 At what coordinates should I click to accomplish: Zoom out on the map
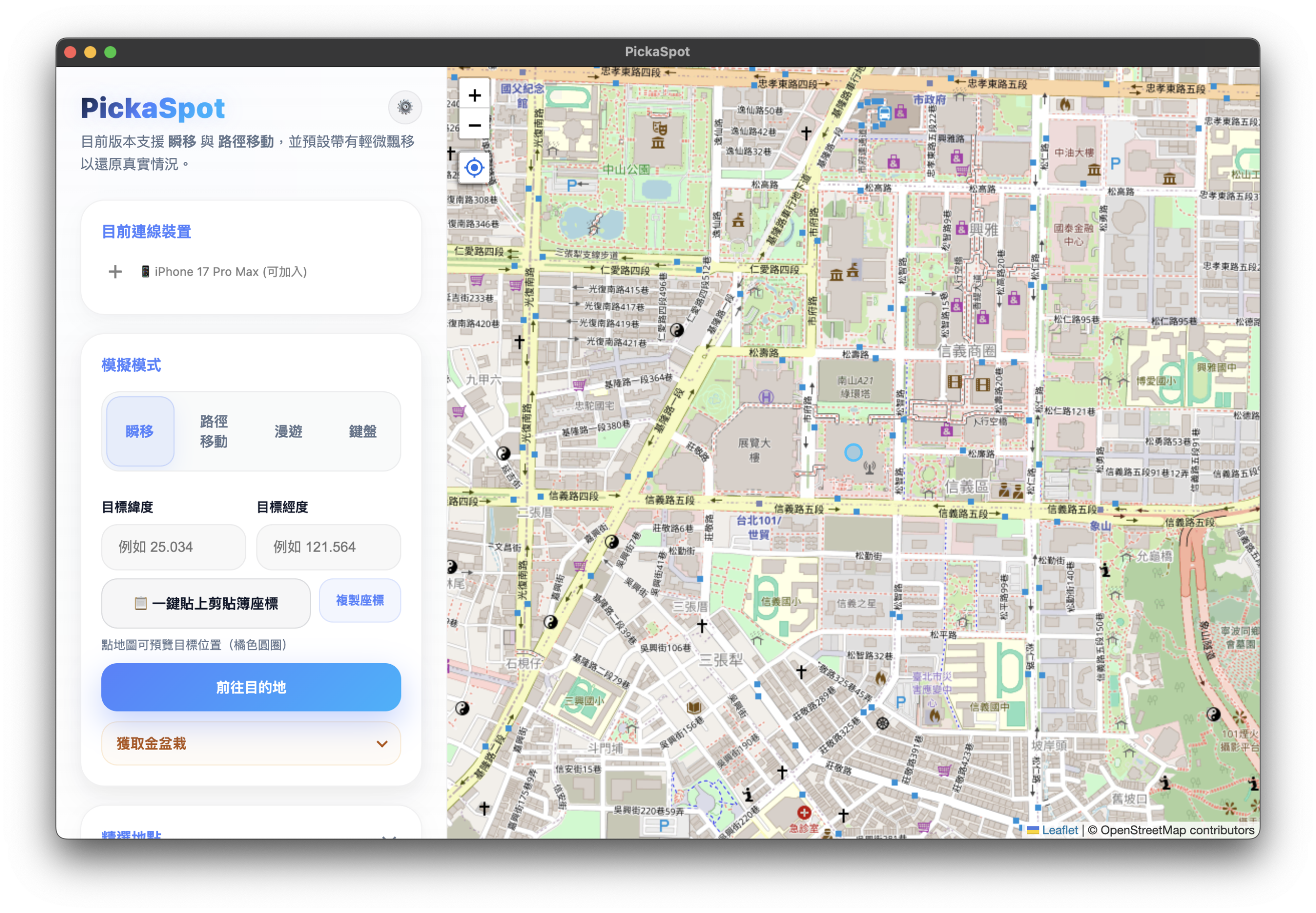pos(474,125)
